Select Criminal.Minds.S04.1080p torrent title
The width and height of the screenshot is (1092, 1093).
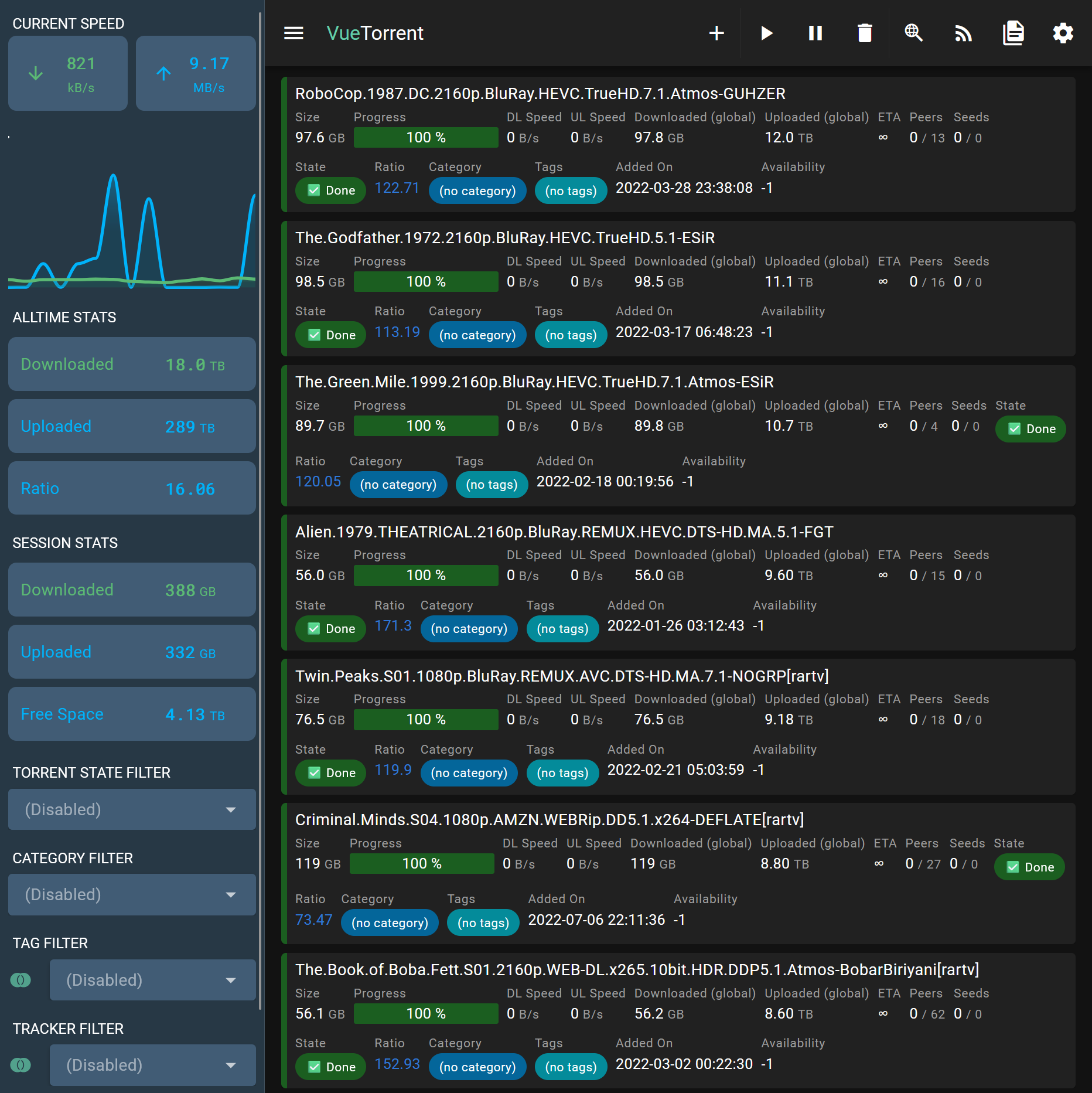click(550, 820)
